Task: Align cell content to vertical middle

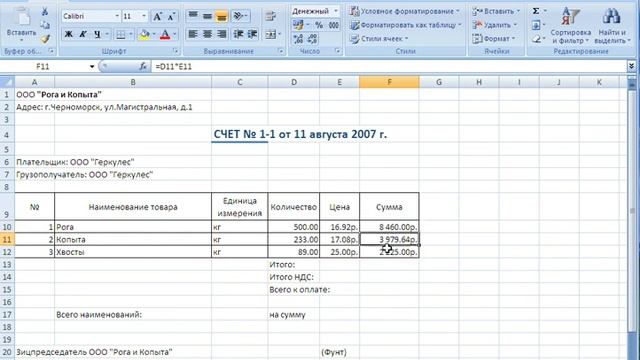Action: pyautogui.click(x=207, y=16)
